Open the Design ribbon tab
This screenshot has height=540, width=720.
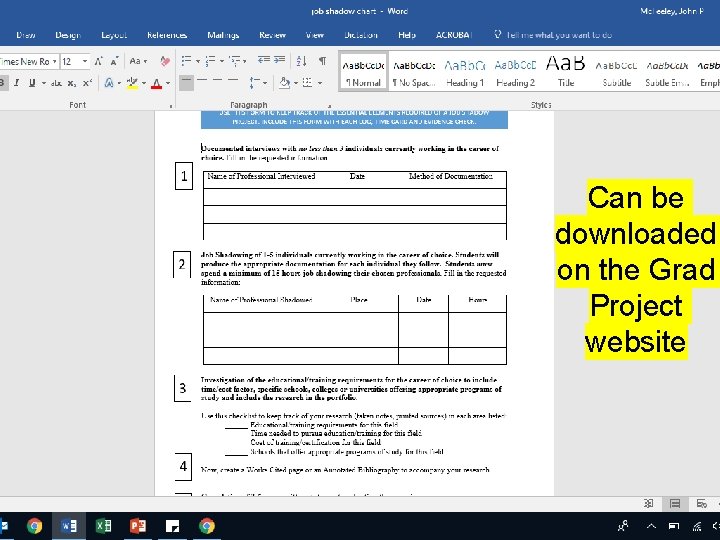68,35
